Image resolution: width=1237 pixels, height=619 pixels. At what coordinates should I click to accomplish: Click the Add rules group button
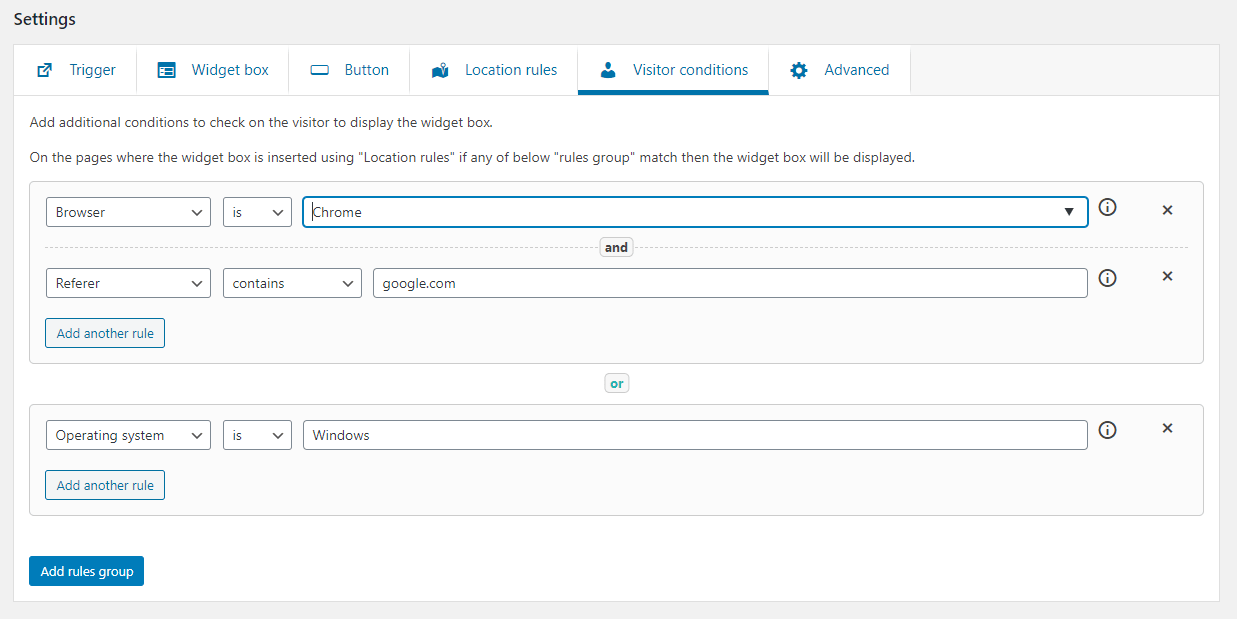coord(87,571)
